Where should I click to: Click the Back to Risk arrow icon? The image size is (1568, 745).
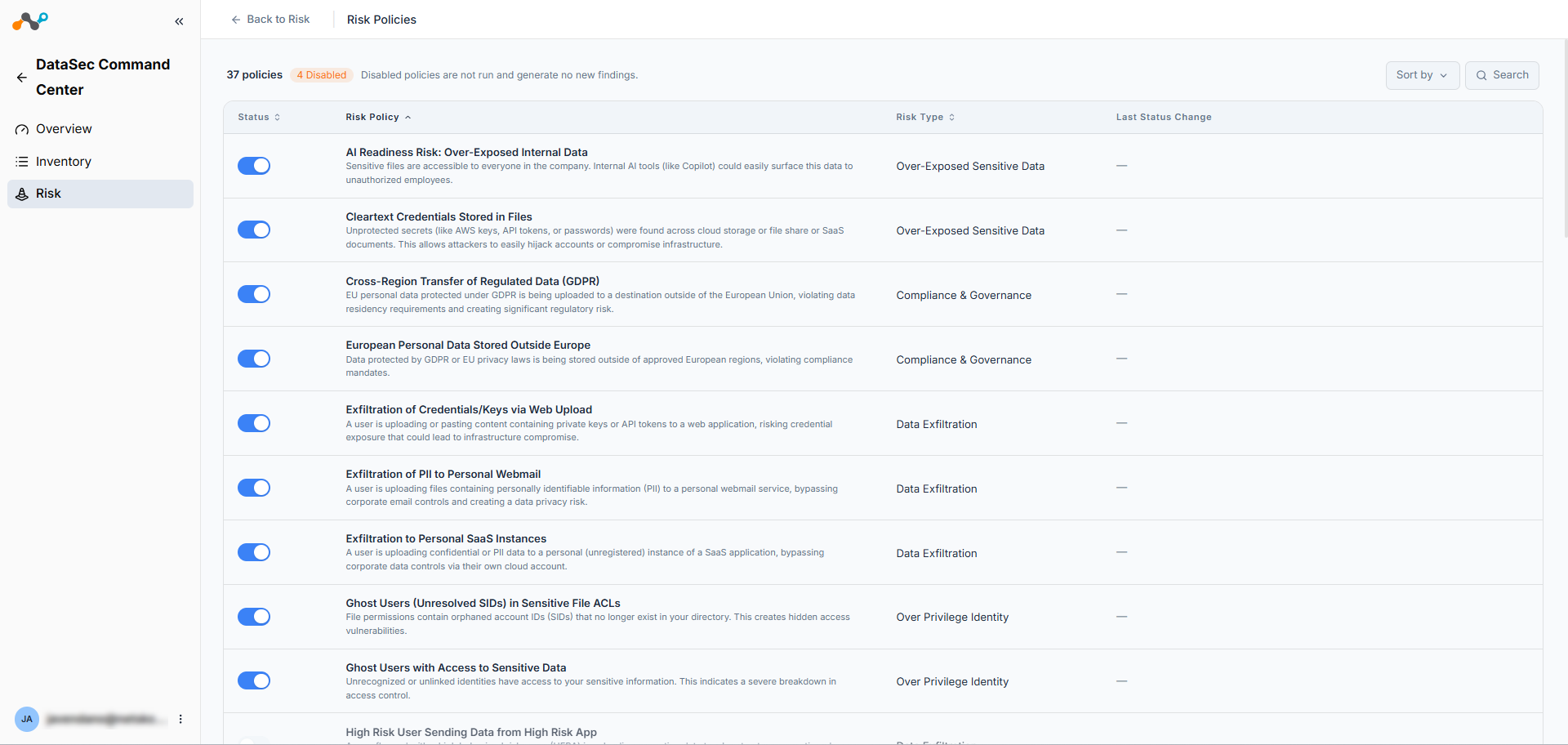pos(236,20)
